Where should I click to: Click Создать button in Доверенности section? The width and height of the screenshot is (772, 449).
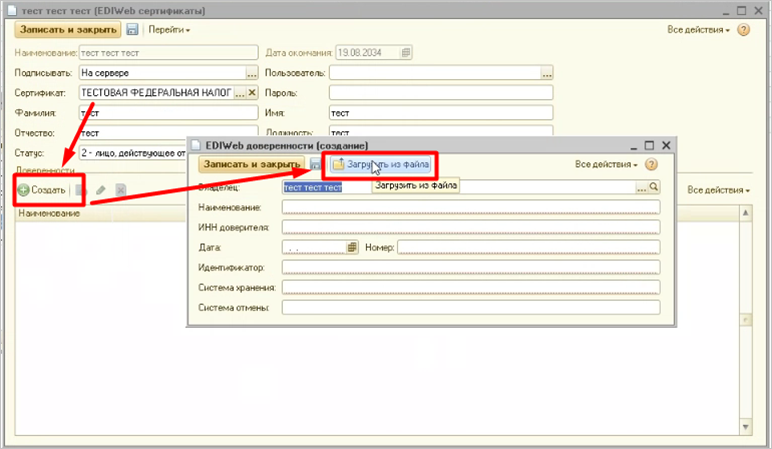coord(42,190)
